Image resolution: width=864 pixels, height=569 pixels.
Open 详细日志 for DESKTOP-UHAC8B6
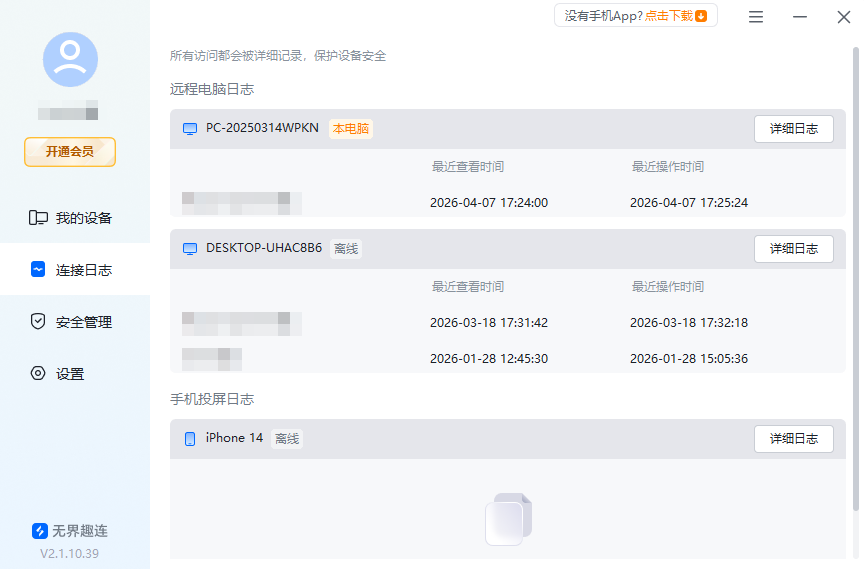pos(793,249)
